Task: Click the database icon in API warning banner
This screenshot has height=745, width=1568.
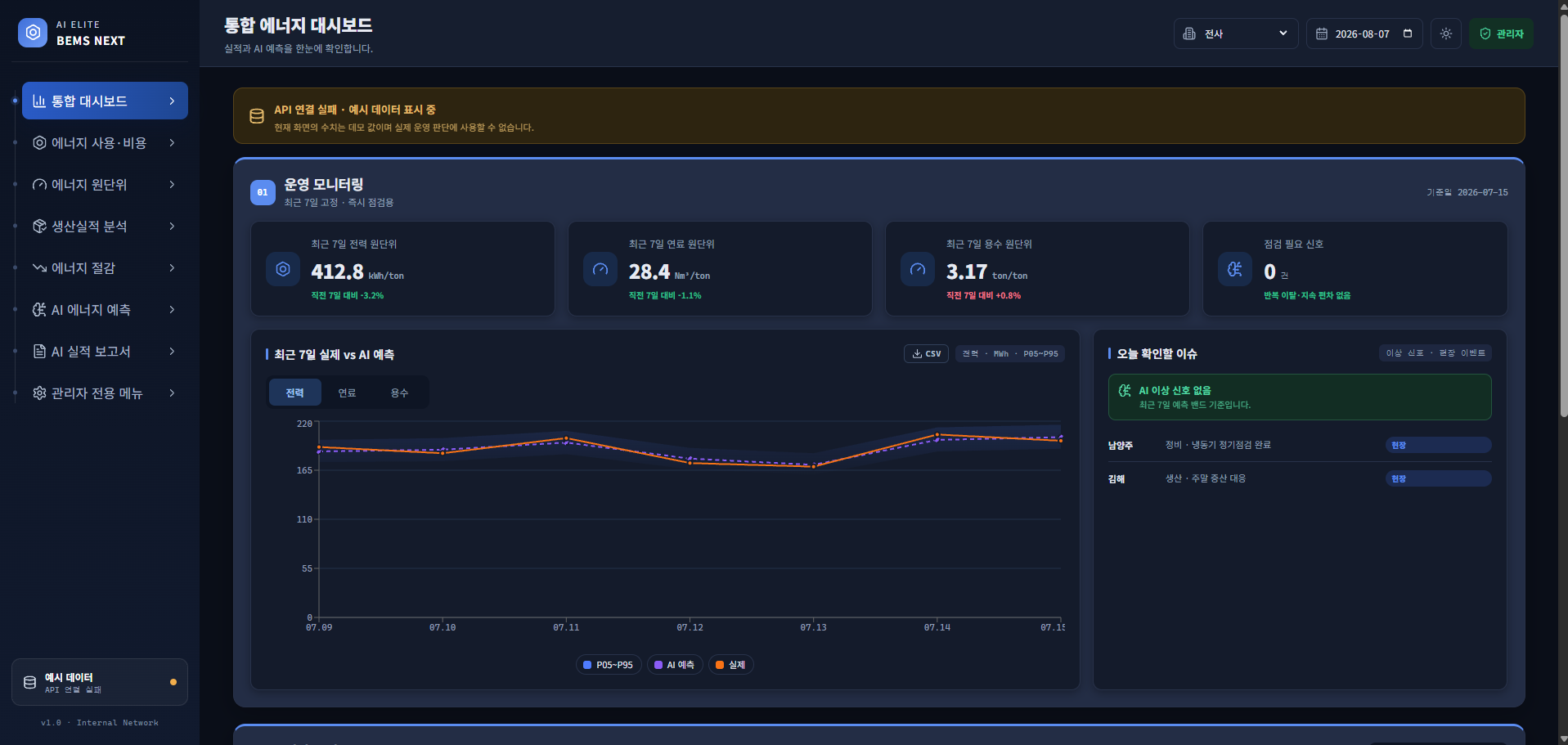Action: click(x=257, y=116)
